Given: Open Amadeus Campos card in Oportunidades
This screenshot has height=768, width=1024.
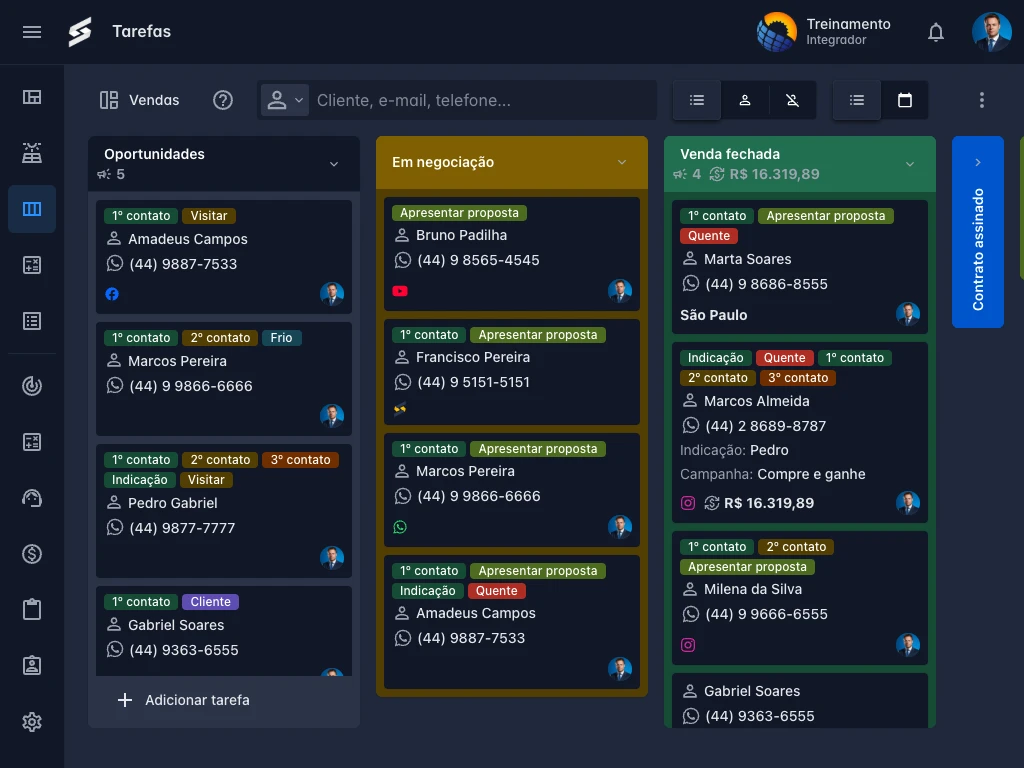Looking at the screenshot, I should [224, 257].
